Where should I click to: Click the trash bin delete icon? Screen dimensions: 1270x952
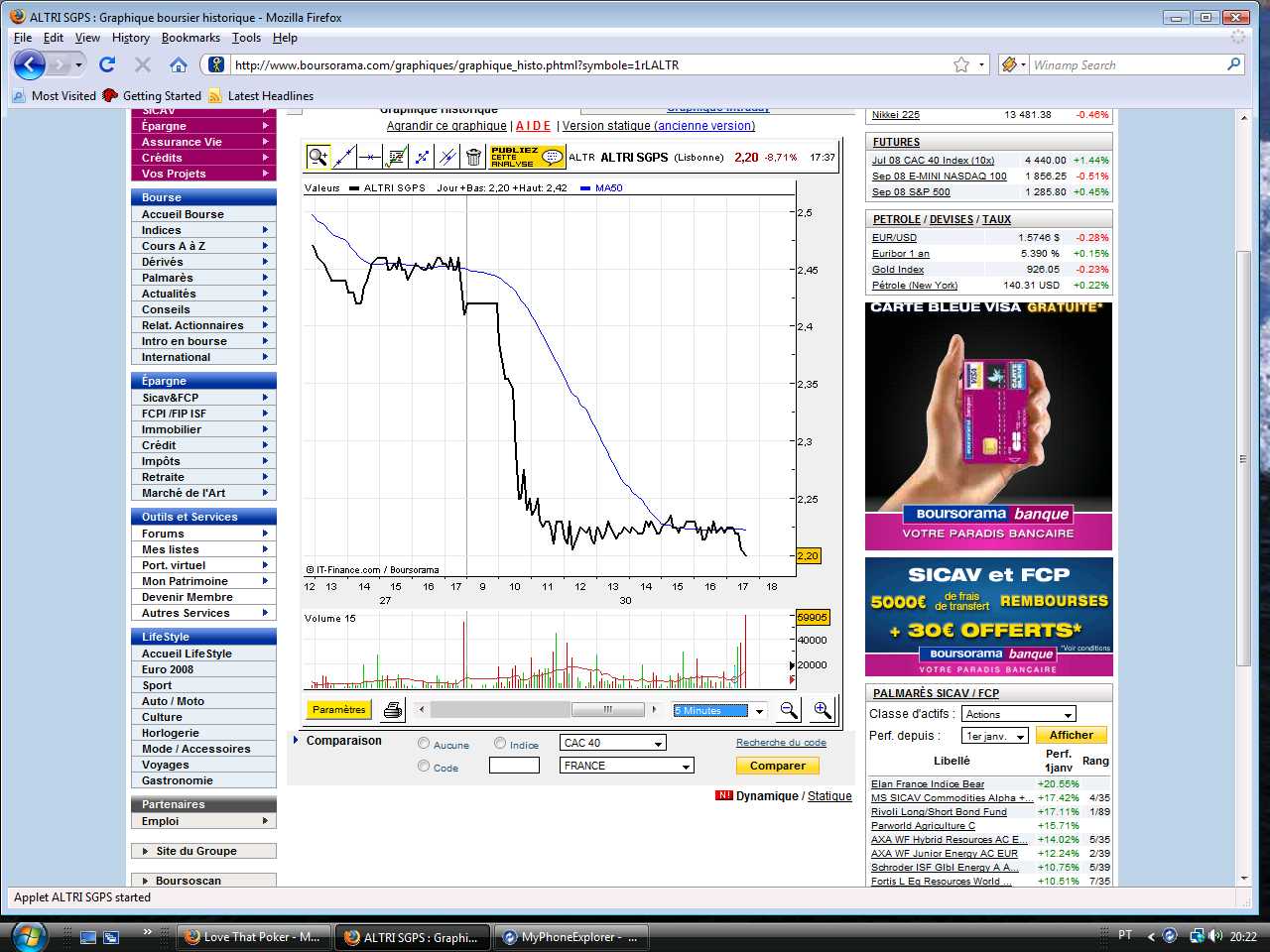(473, 157)
